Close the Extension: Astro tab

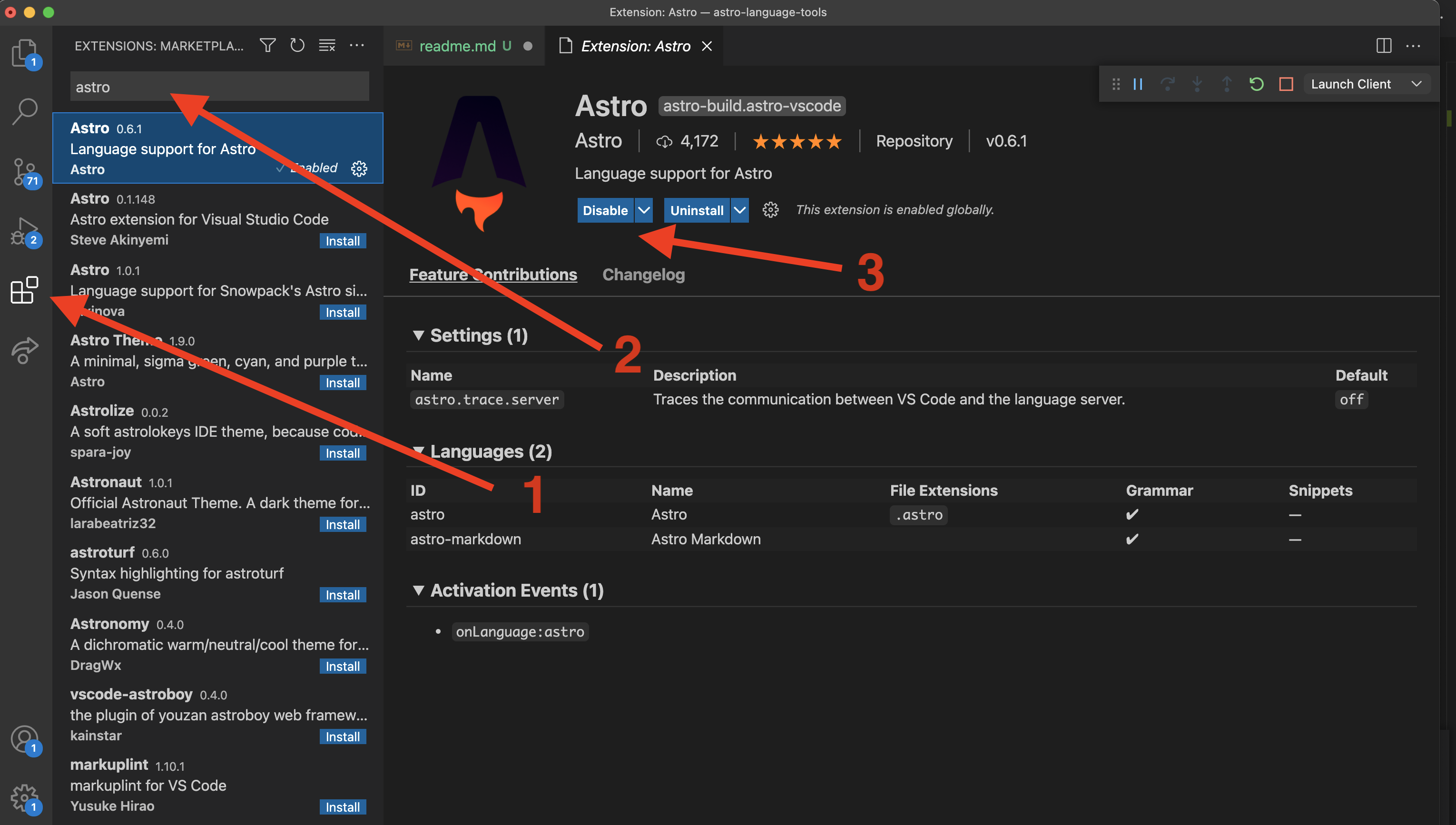707,46
